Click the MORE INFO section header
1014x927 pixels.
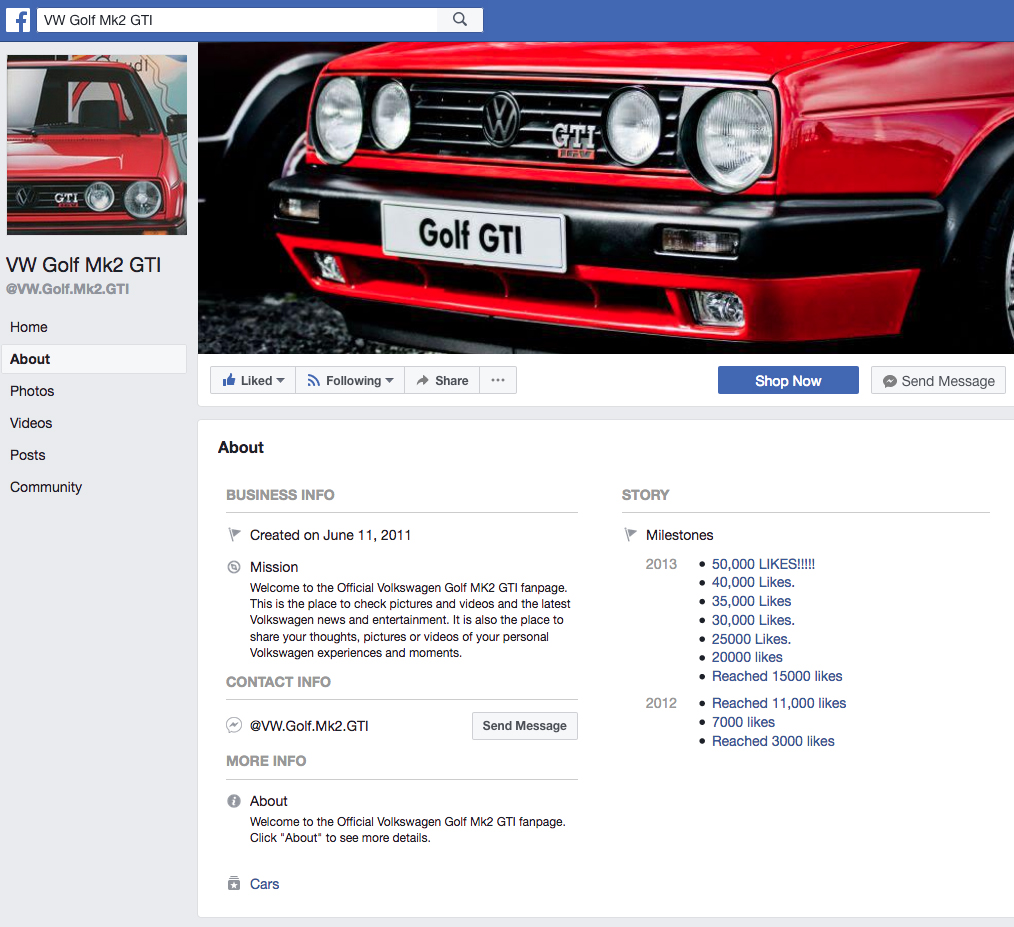266,761
